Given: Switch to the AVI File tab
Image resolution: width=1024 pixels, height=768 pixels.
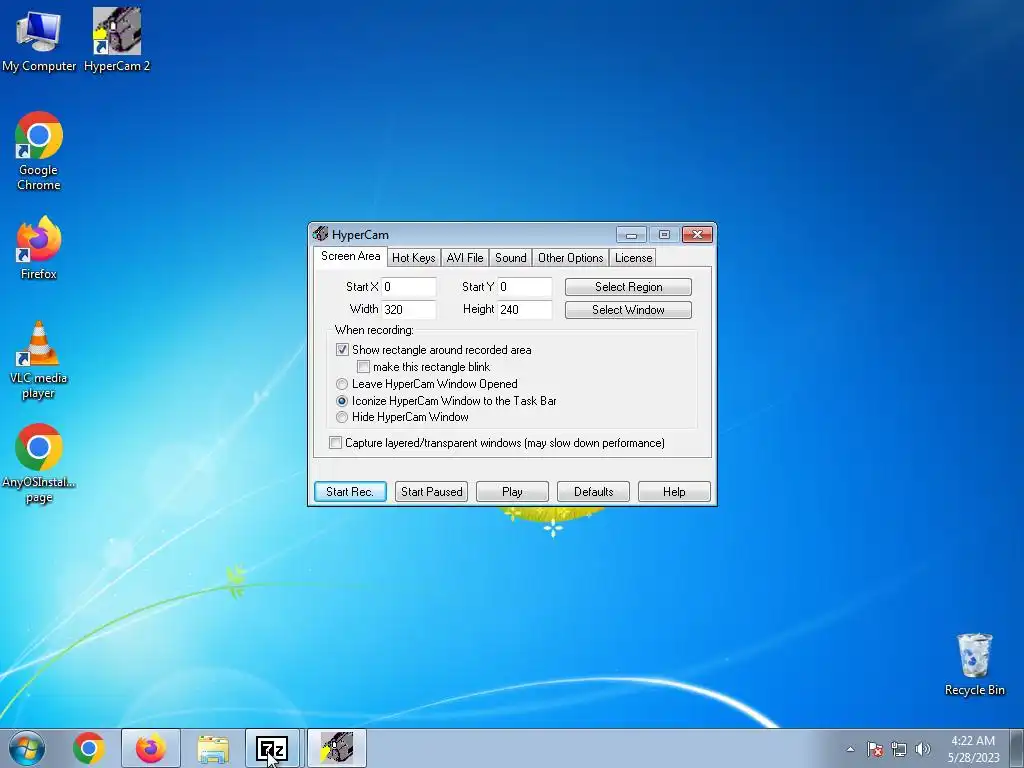Looking at the screenshot, I should pyautogui.click(x=465, y=258).
